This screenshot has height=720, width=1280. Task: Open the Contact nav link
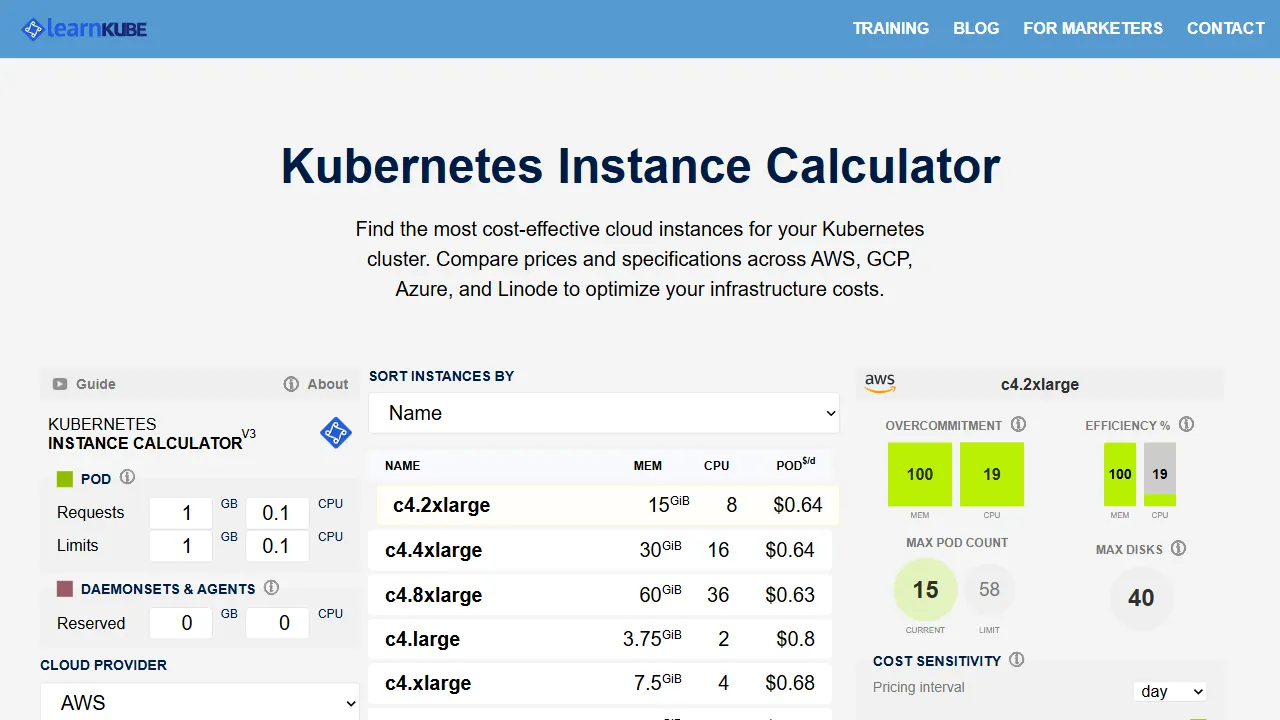(1226, 28)
